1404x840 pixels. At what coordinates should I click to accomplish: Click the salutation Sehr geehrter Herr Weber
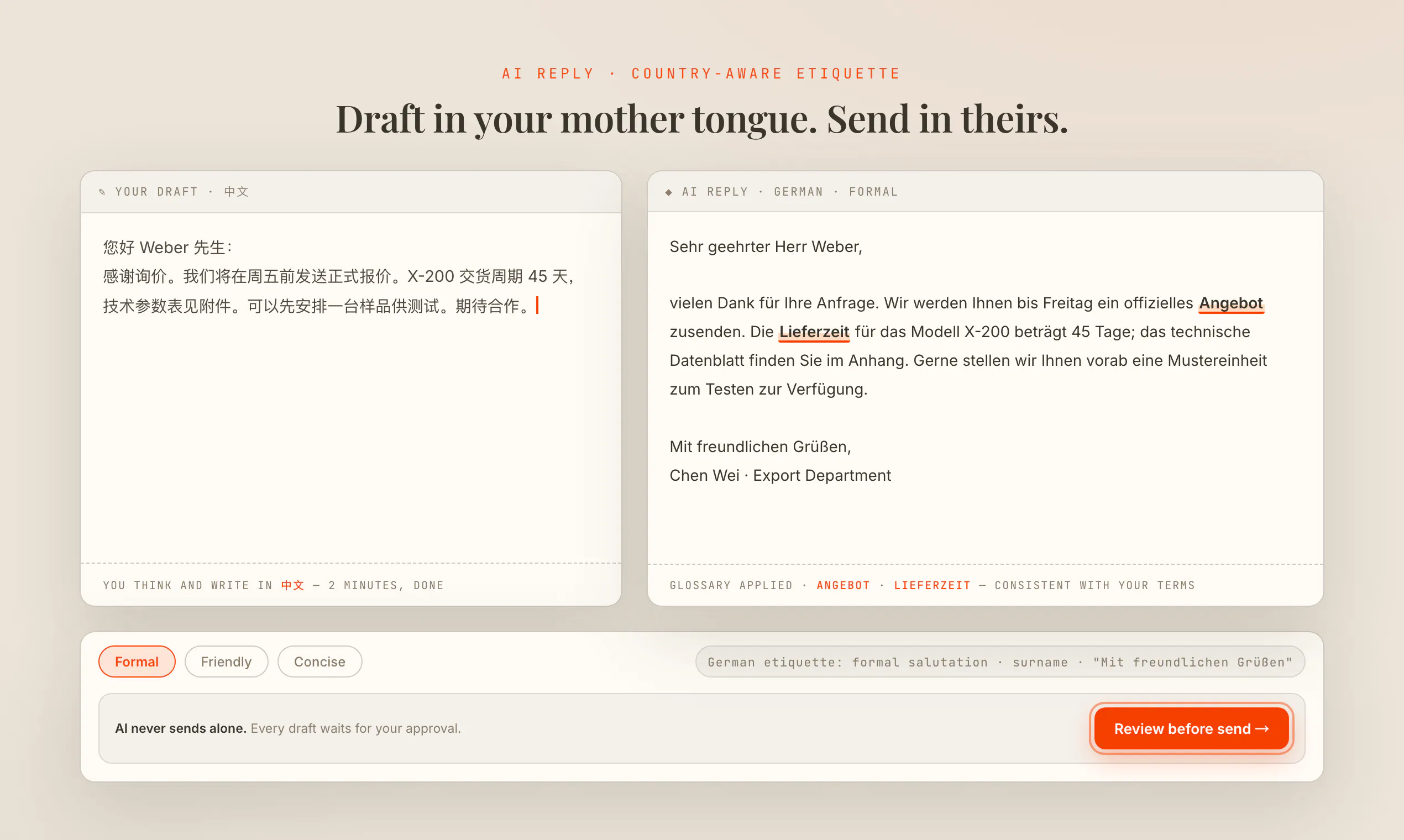tap(766, 246)
